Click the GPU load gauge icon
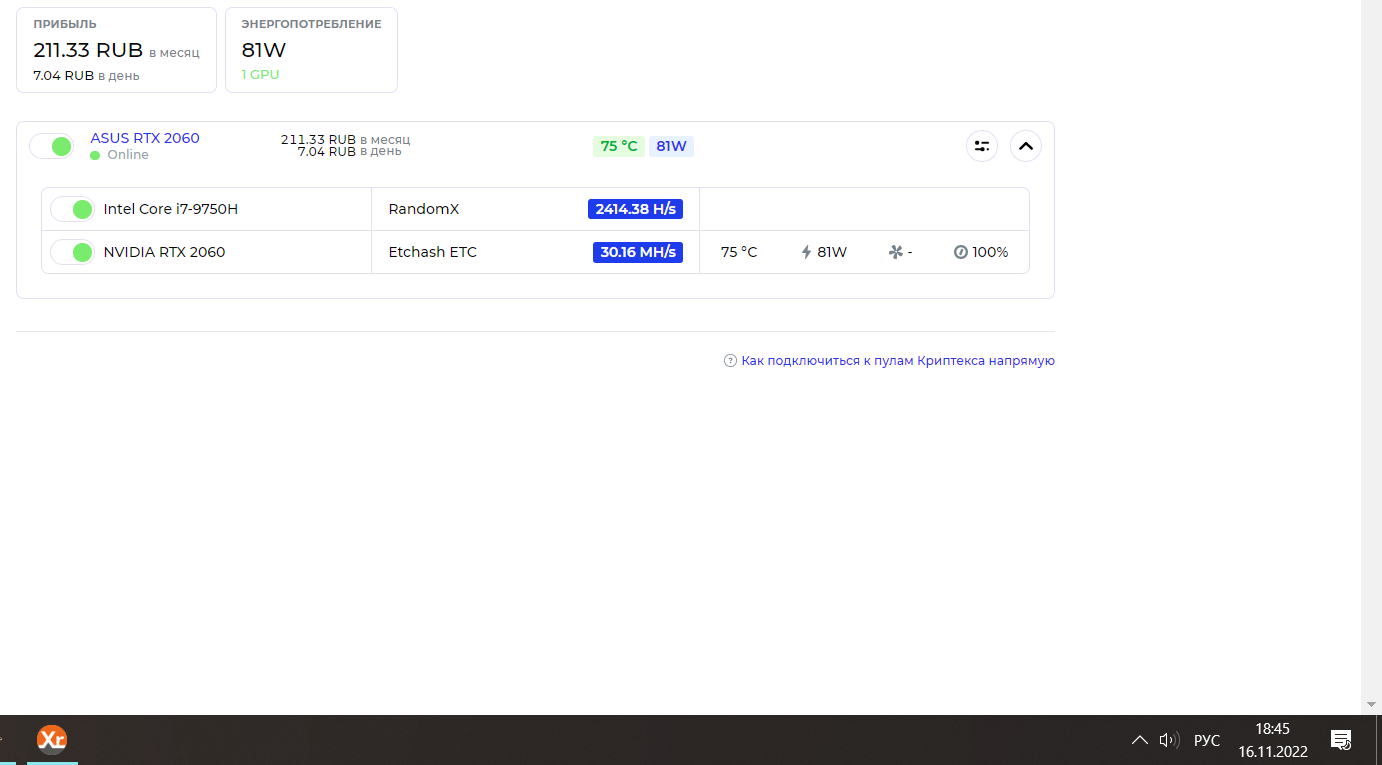1382x765 pixels. 960,252
